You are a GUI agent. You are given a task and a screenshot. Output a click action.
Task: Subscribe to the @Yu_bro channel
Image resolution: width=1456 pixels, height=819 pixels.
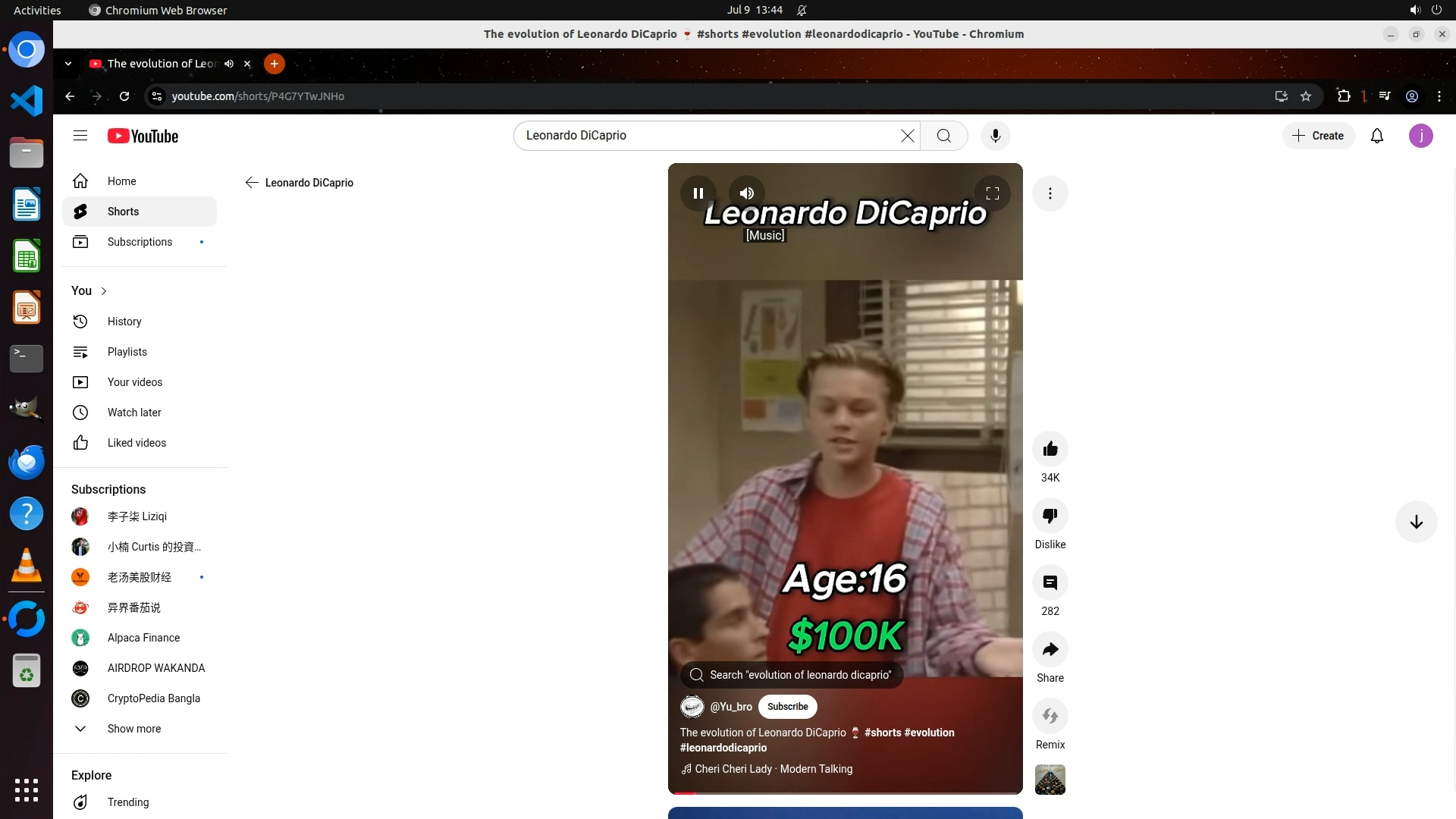tap(787, 707)
